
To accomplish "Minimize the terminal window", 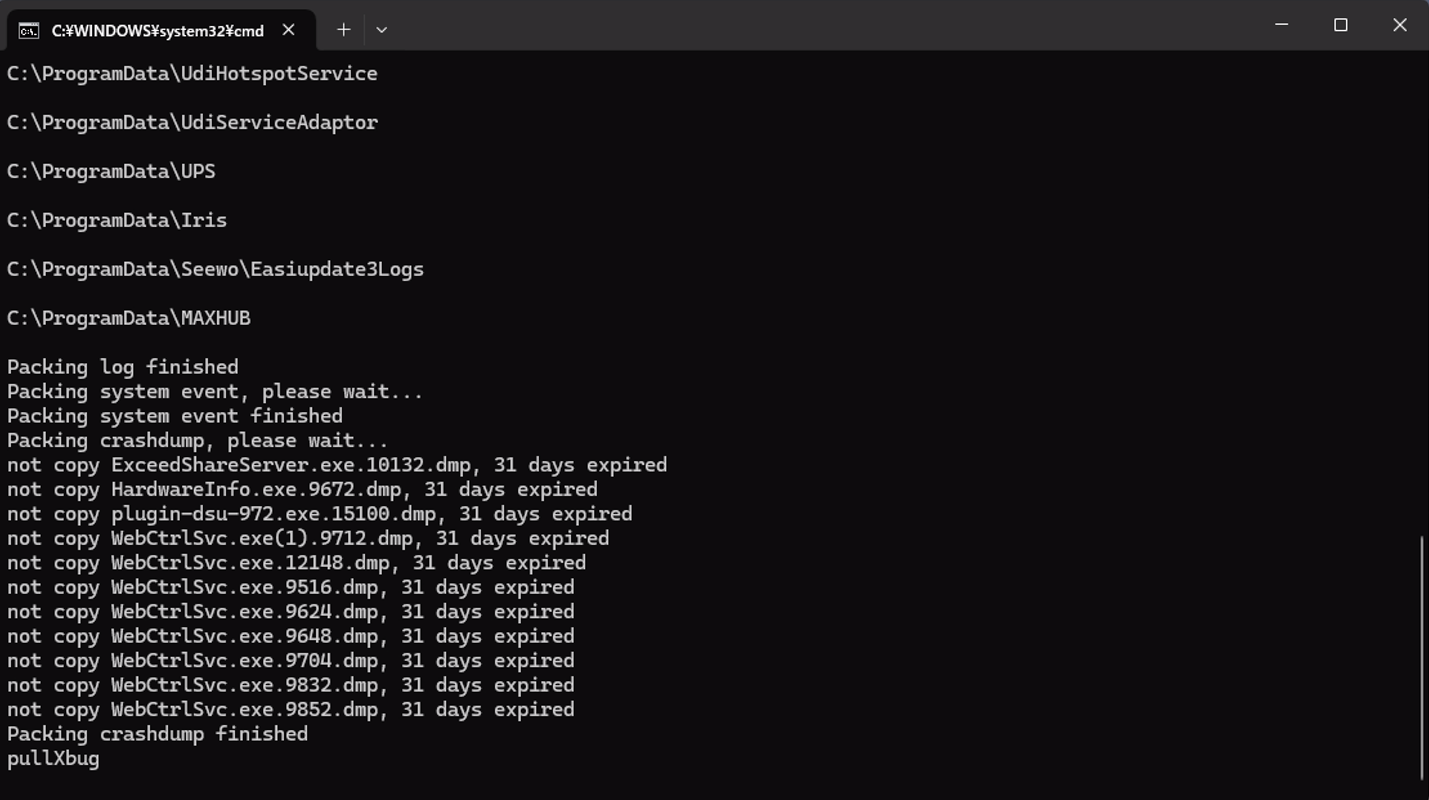I will pyautogui.click(x=1281, y=25).
